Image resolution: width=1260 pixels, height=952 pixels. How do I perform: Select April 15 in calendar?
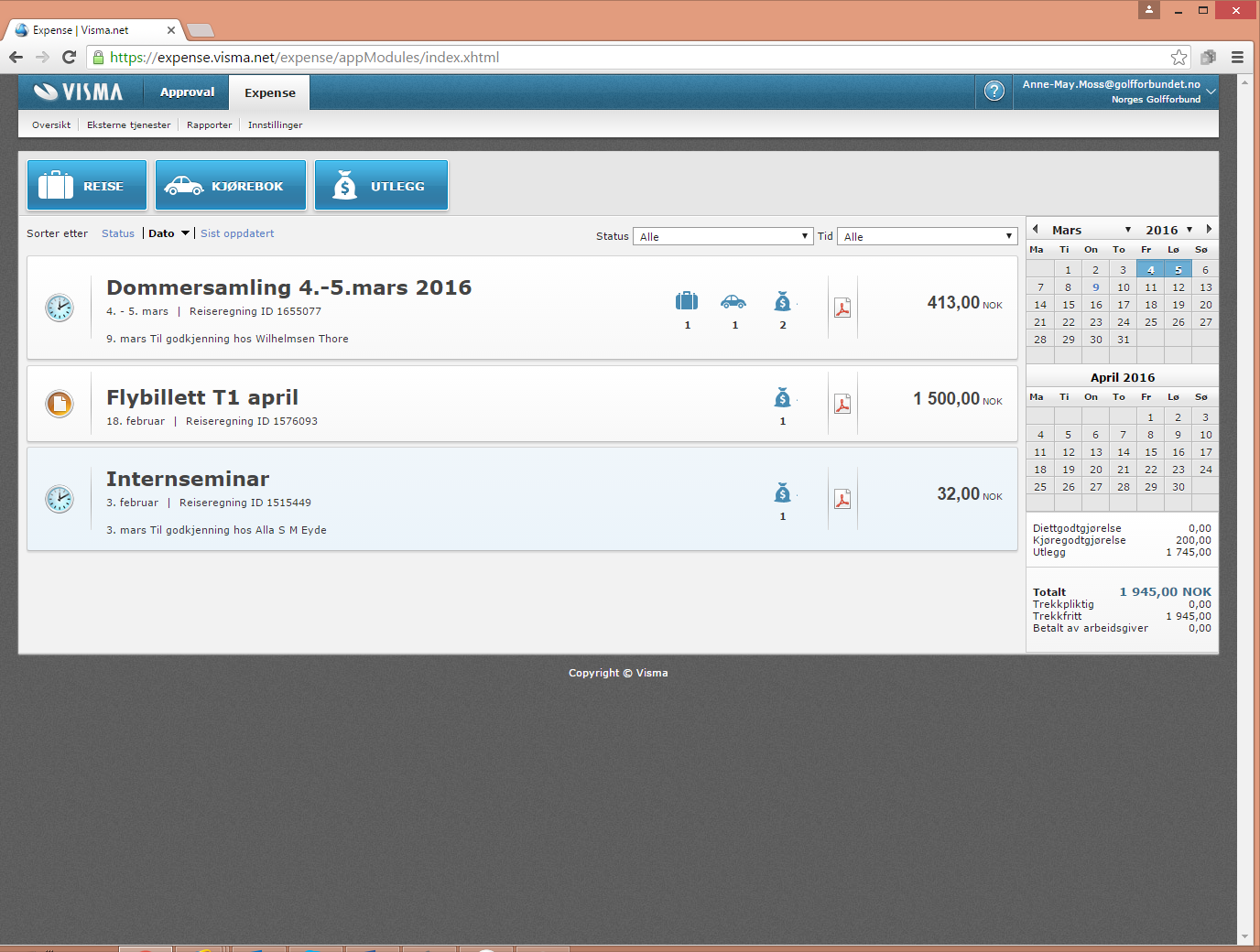coord(1150,451)
